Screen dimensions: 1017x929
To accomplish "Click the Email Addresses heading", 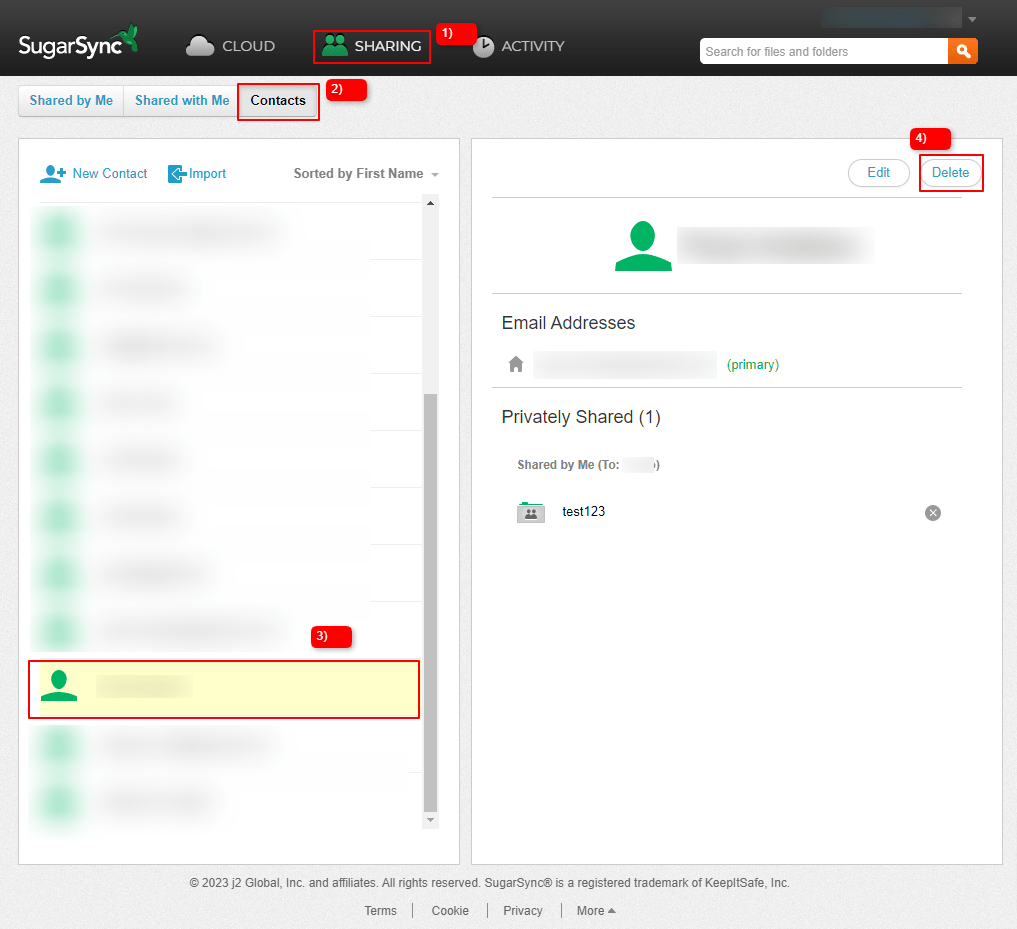I will 568,322.
